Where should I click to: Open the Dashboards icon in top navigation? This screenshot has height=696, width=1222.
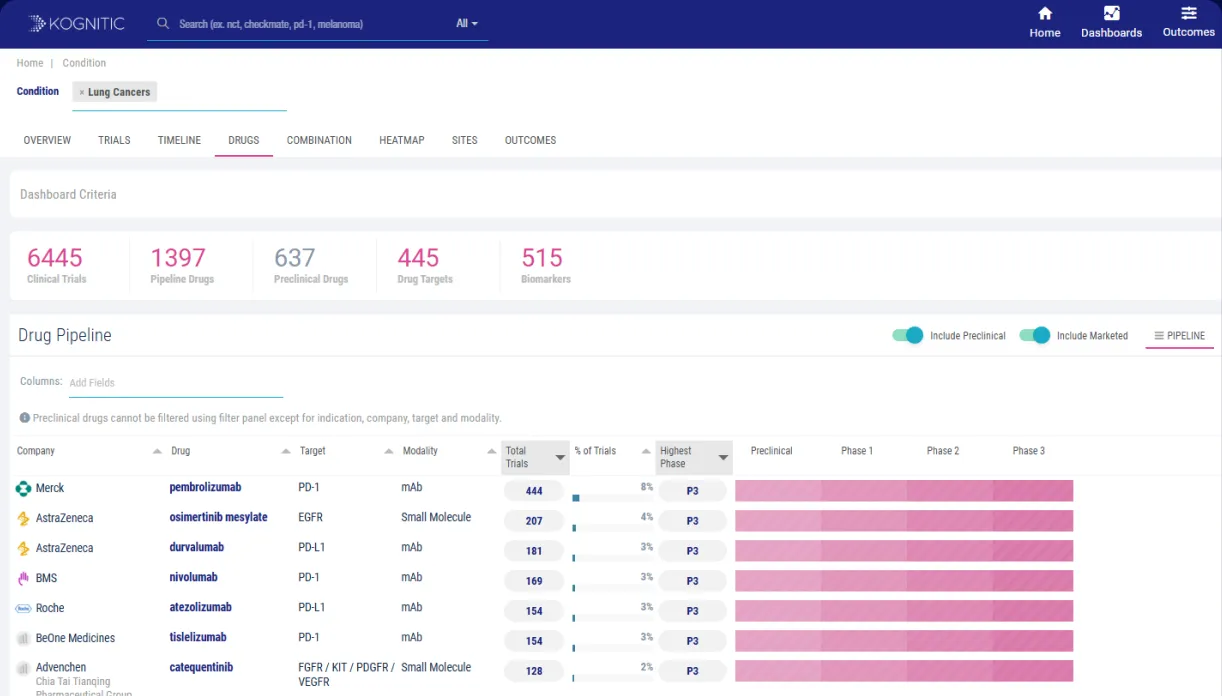point(1111,13)
